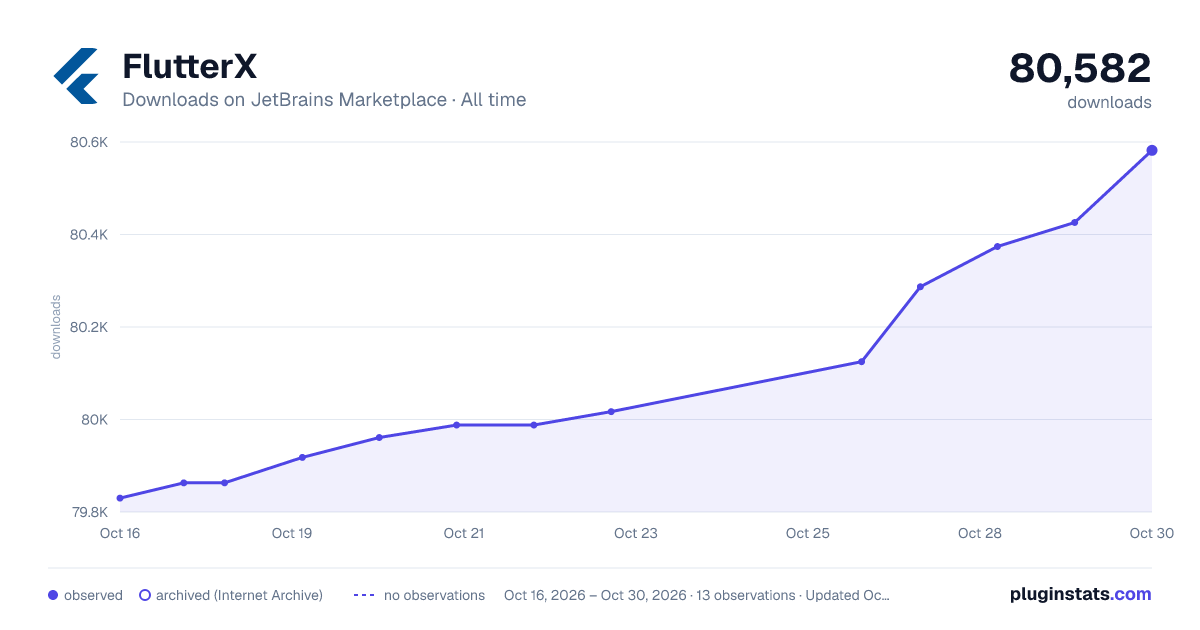
Task: Click the 79.8K y-axis label
Action: tap(89, 512)
